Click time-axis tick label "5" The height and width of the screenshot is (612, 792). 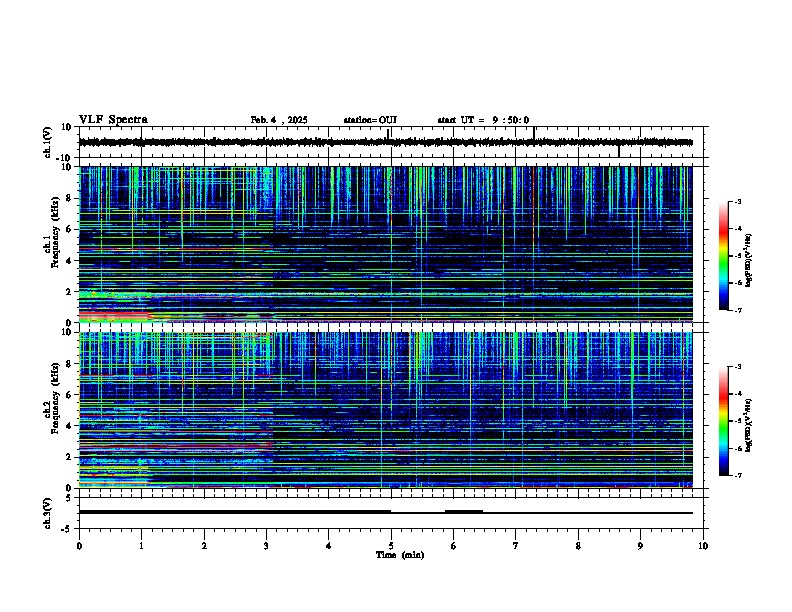pyautogui.click(x=391, y=546)
